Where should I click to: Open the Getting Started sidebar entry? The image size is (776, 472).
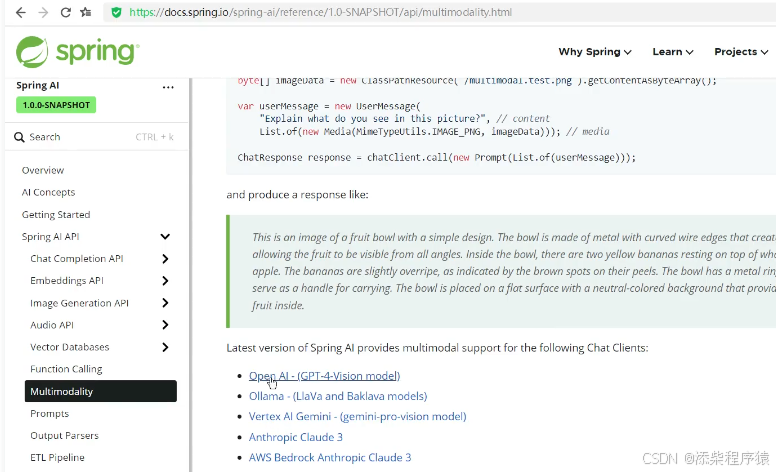click(56, 214)
